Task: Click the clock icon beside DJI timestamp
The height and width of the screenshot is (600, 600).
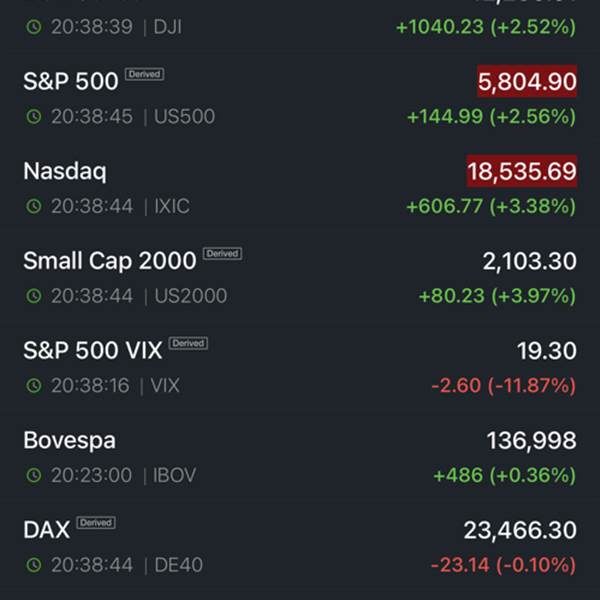Action: 34,27
